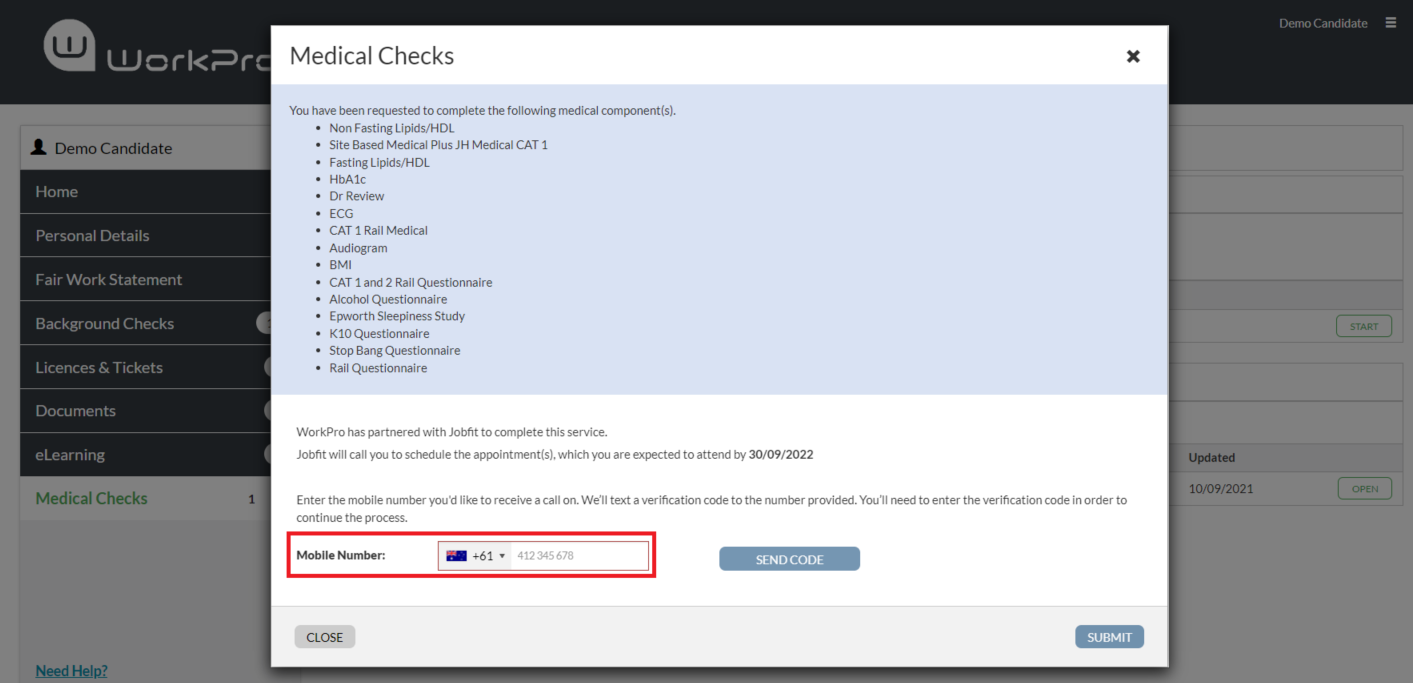This screenshot has height=683, width=1413.
Task: Click the SEND CODE button
Action: point(789,558)
